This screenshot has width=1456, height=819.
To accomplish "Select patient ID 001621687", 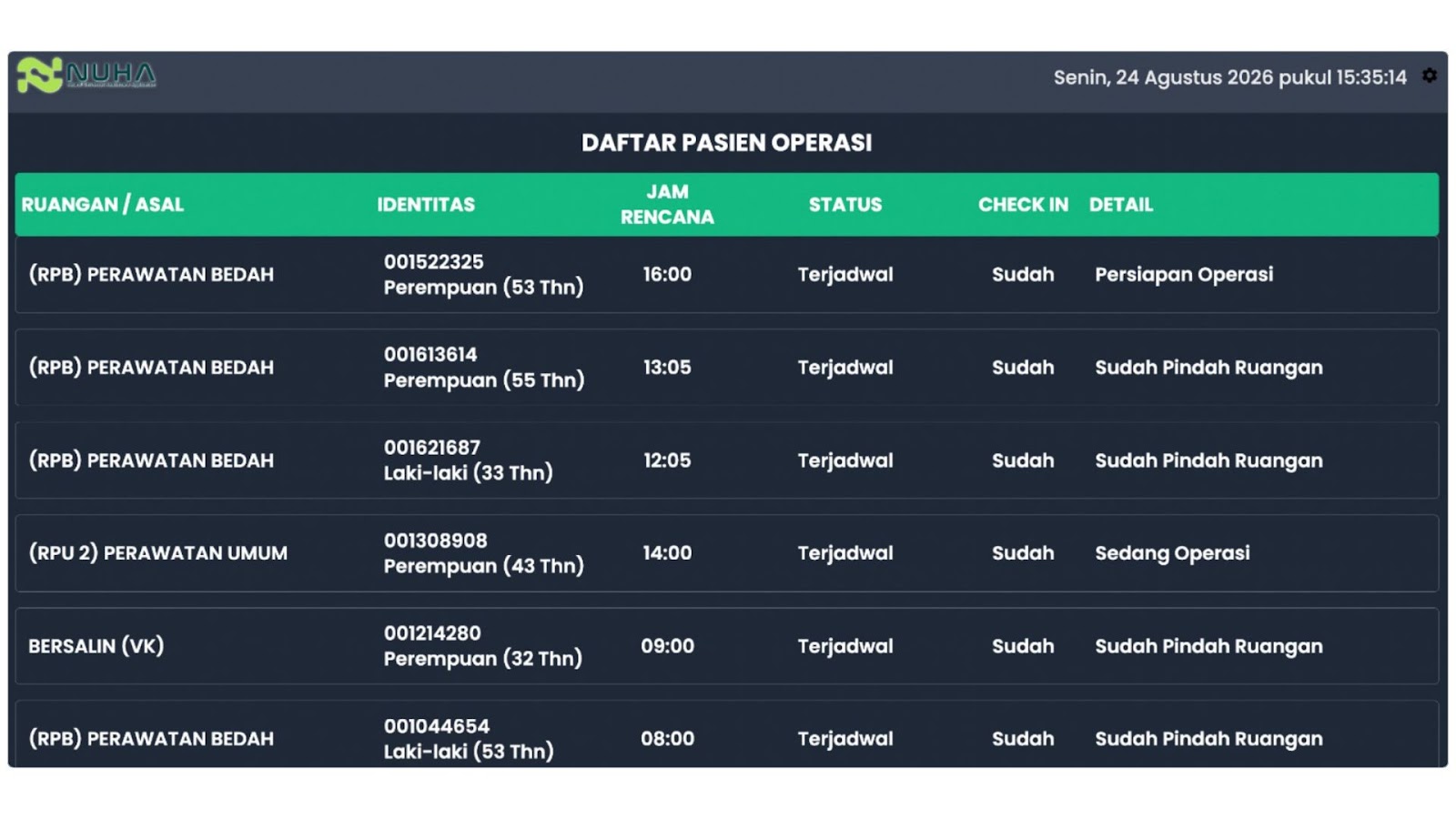I will point(431,448).
